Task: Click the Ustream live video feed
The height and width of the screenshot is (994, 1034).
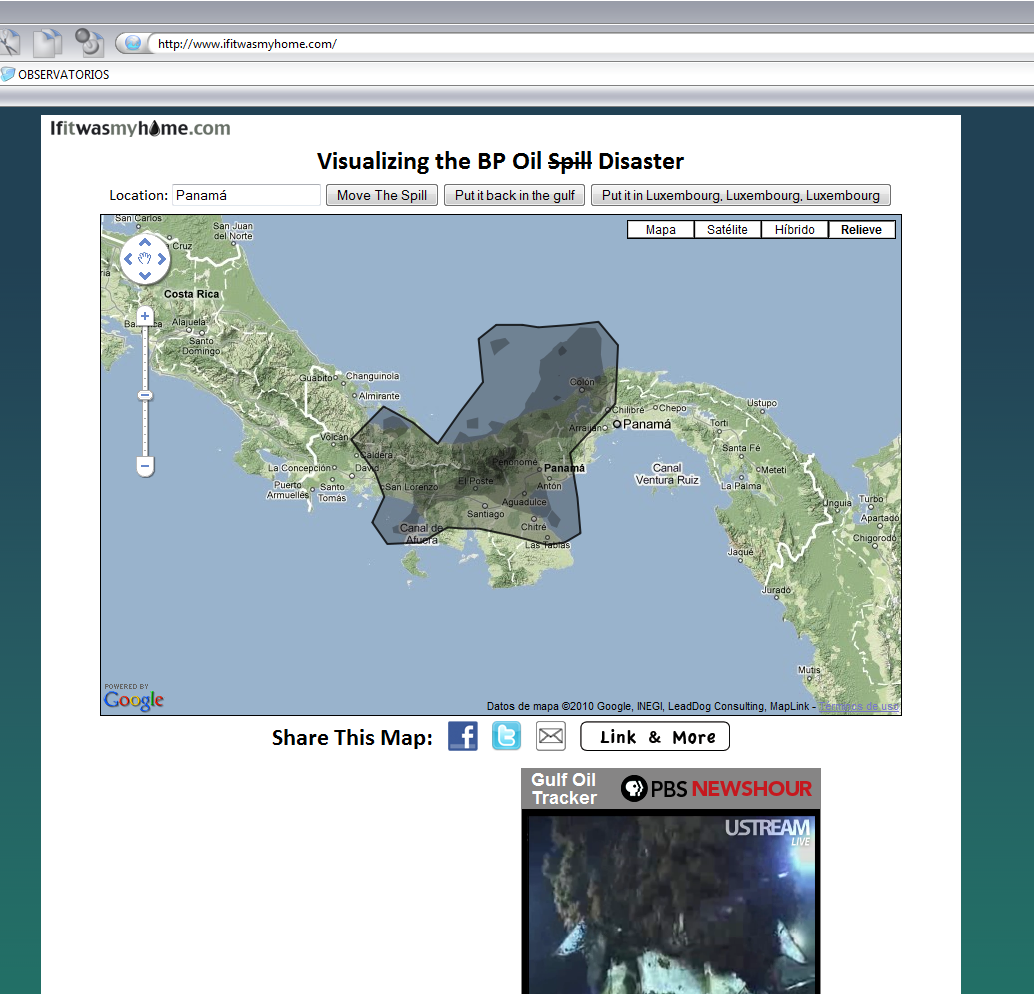Action: click(x=671, y=904)
